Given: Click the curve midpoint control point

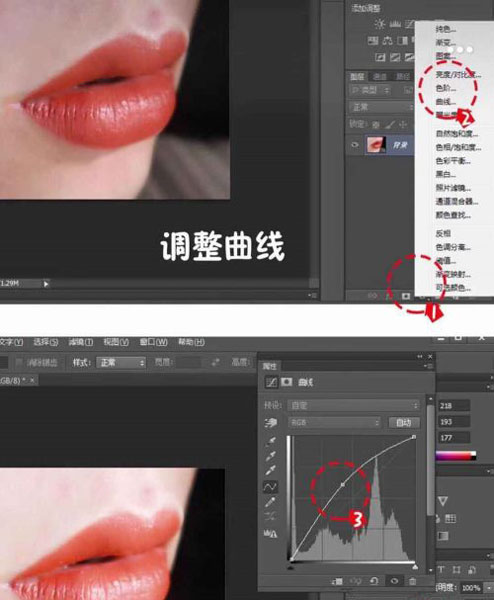Looking at the screenshot, I should (x=342, y=484).
